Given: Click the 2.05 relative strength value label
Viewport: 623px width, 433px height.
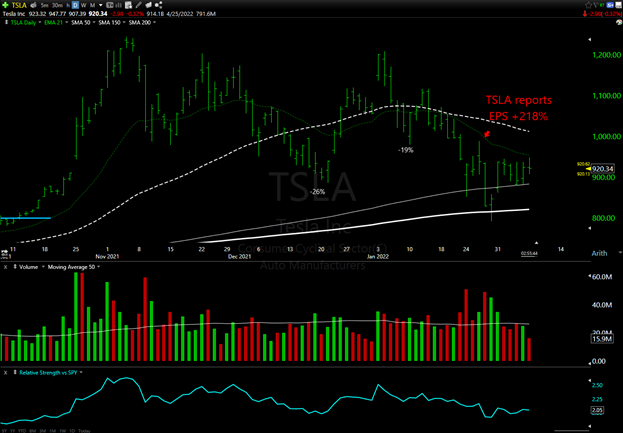Looking at the screenshot, I should [x=597, y=410].
